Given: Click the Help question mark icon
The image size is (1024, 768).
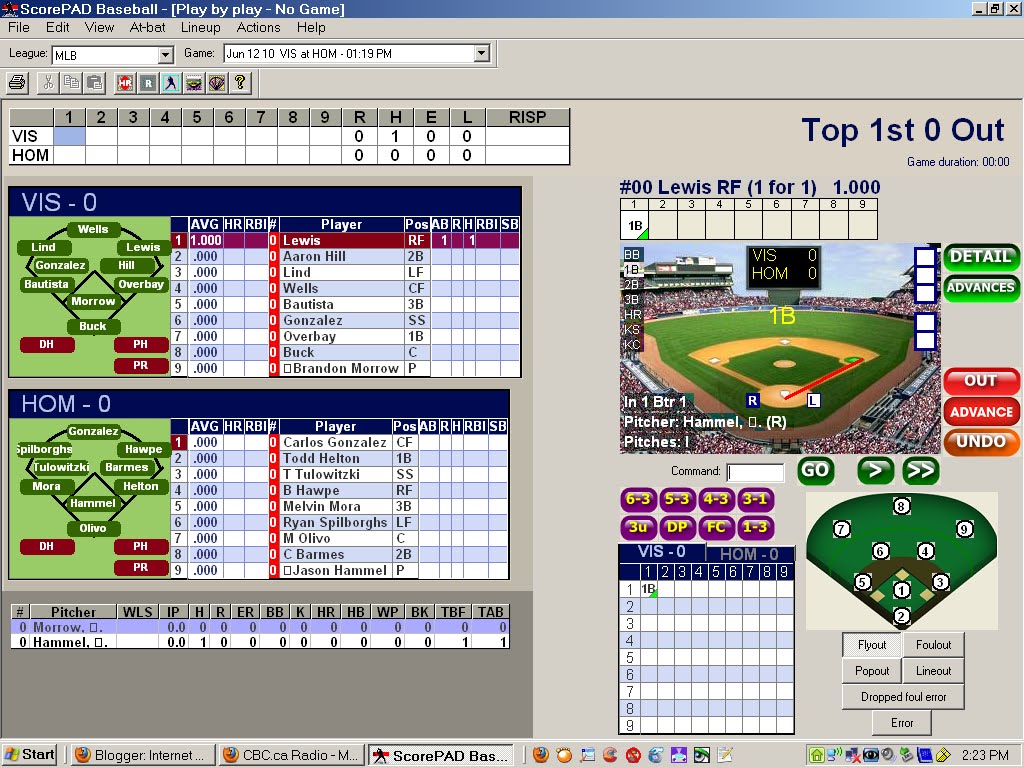Looking at the screenshot, I should pyautogui.click(x=239, y=83).
